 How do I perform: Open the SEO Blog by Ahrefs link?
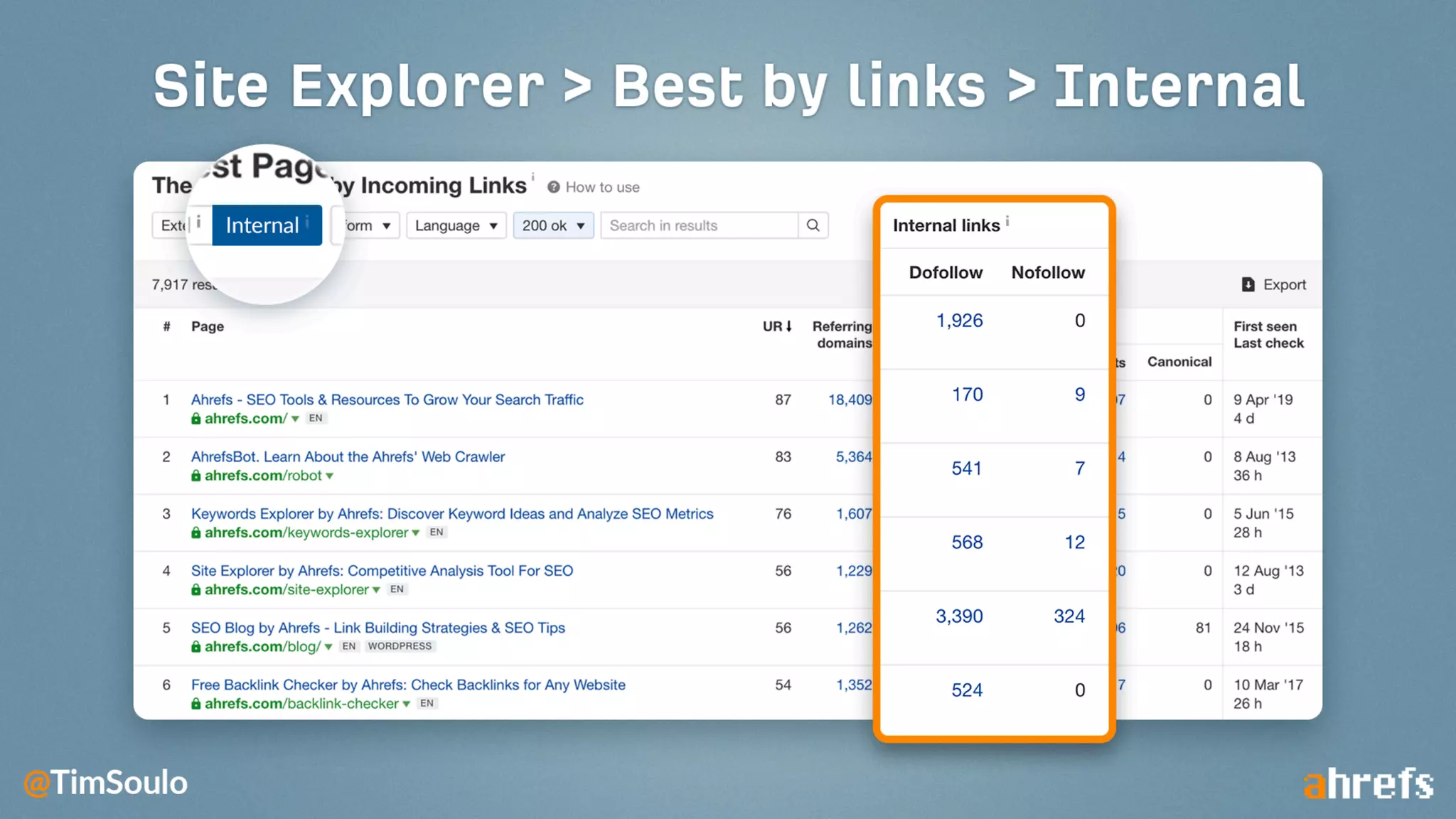378,628
